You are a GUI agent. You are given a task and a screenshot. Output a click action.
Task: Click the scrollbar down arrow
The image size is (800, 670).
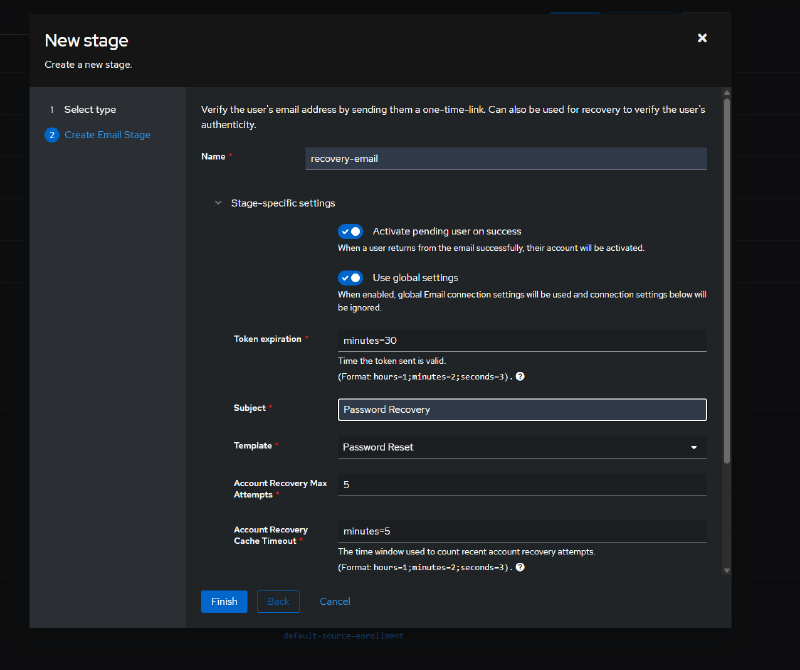727,570
